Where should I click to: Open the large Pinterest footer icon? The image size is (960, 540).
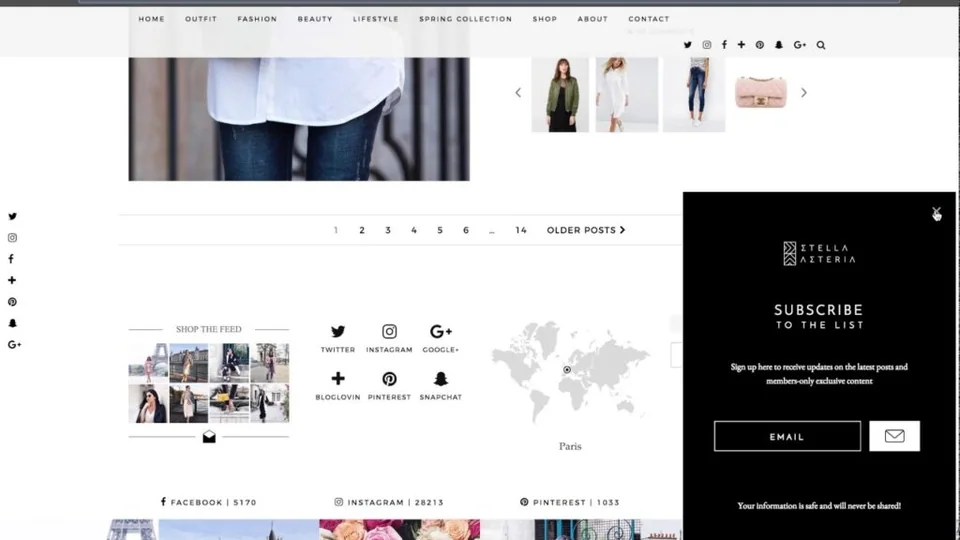pos(389,378)
